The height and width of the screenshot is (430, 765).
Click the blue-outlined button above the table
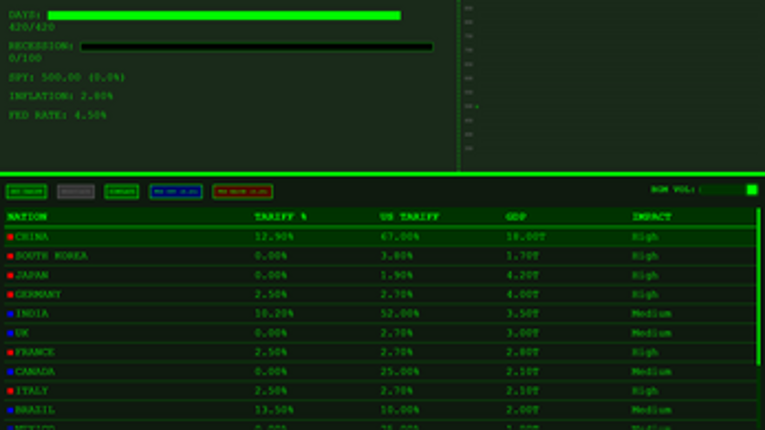[x=175, y=191]
